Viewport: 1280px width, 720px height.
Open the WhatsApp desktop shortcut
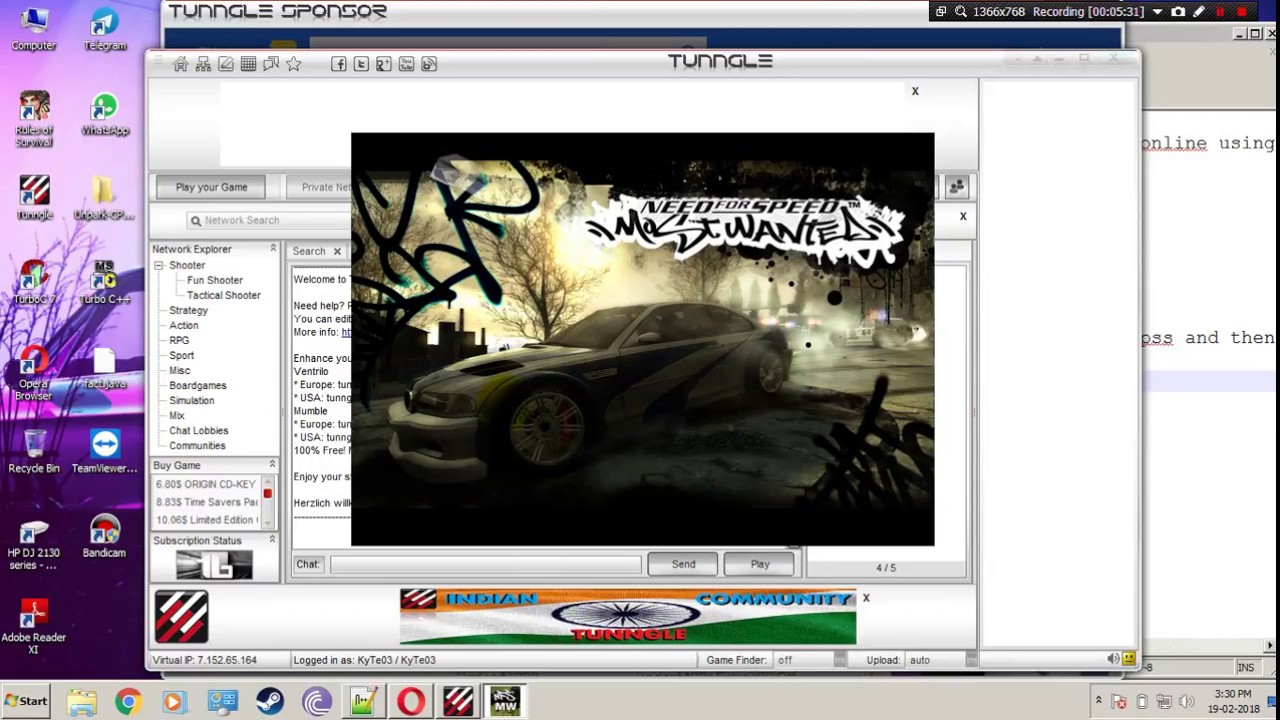click(x=105, y=115)
